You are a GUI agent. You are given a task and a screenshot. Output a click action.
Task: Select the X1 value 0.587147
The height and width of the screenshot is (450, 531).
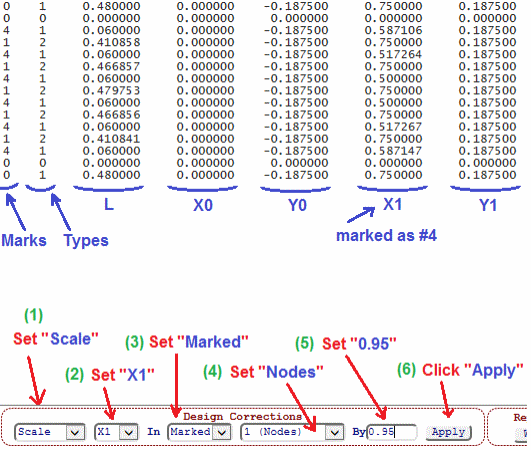[x=394, y=151]
